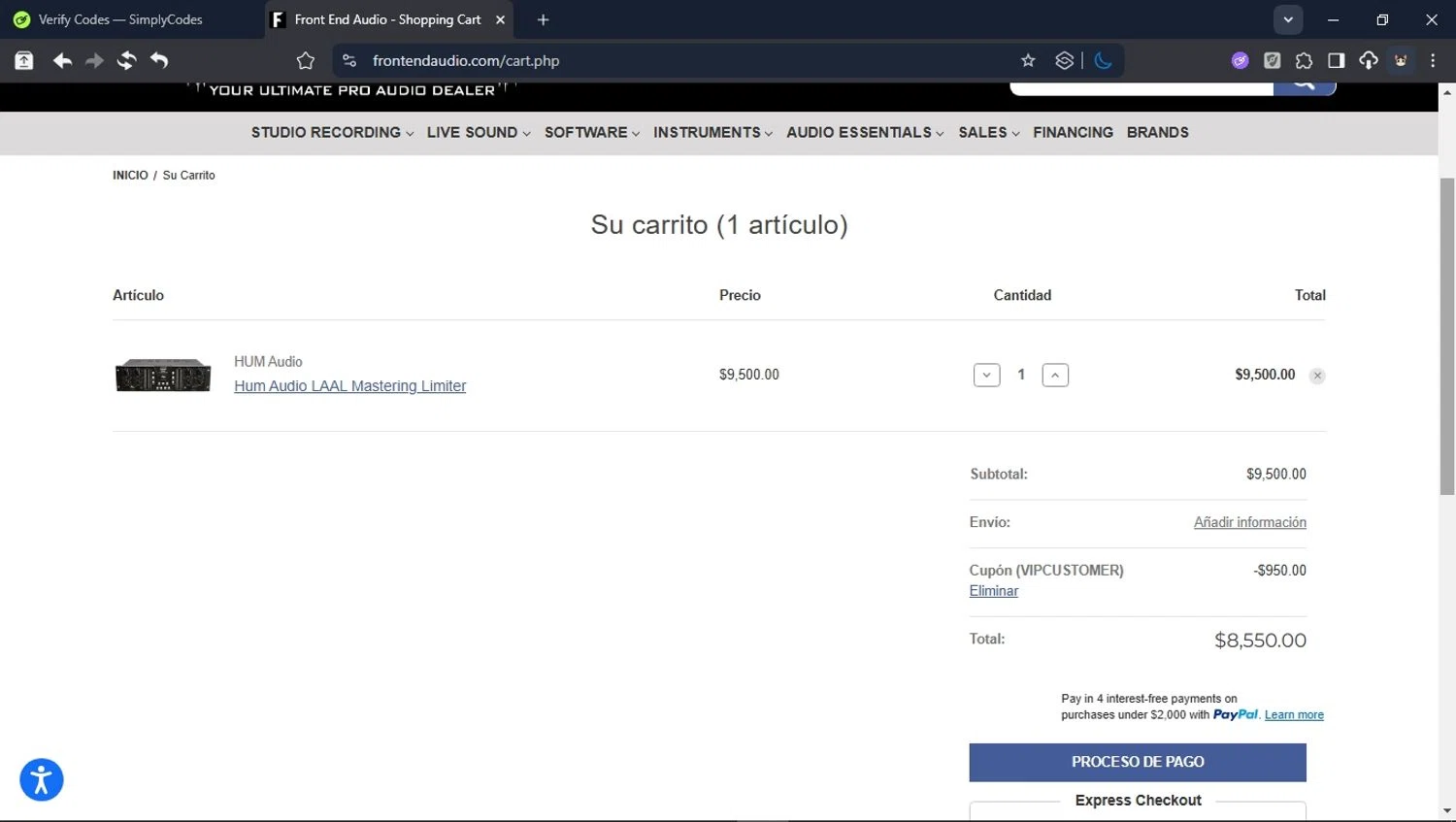
Task: Expand the Studio Recording menu
Action: point(332,132)
